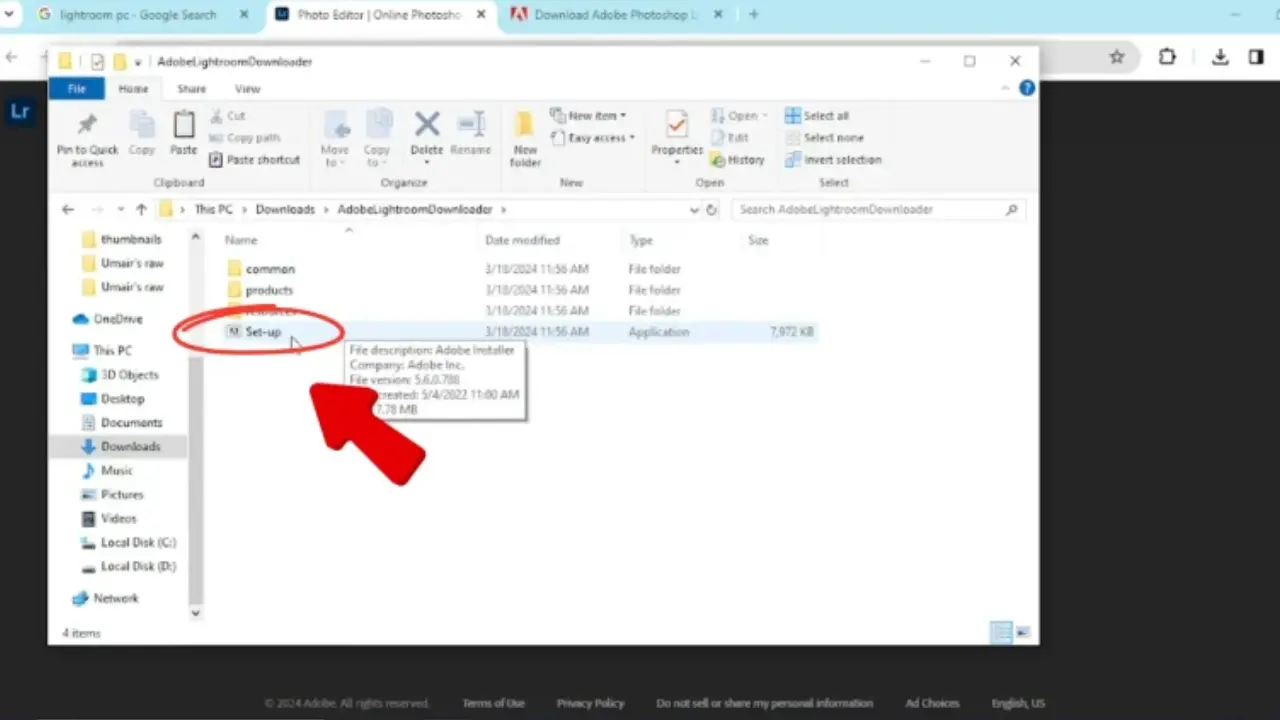Viewport: 1280px width, 720px height.
Task: Open the Move to dropdown
Action: click(335, 138)
